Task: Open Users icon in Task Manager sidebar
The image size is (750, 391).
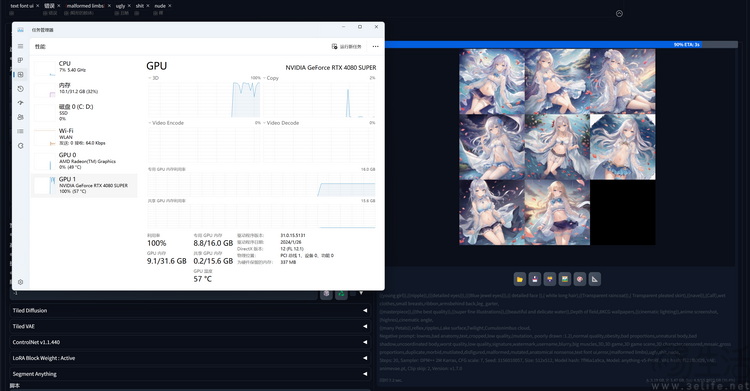Action: [20, 117]
